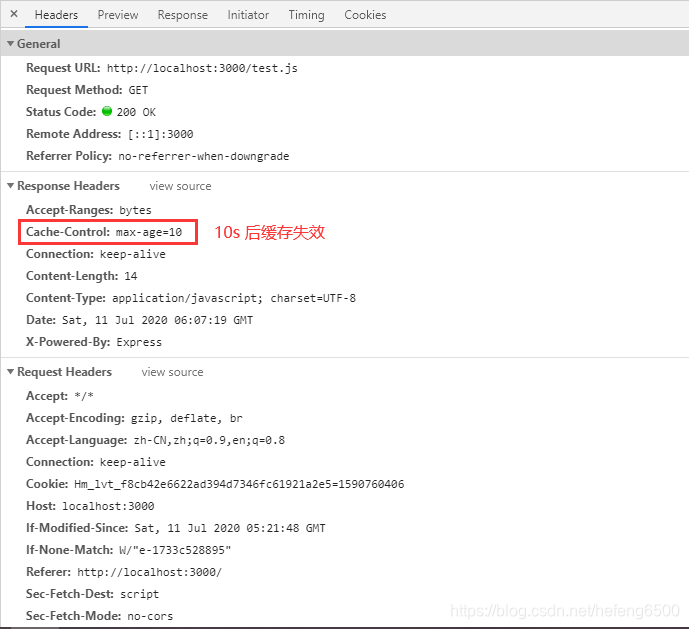Select the Host localhost:3000 value
Screen dimensions: 689x629
[108, 506]
